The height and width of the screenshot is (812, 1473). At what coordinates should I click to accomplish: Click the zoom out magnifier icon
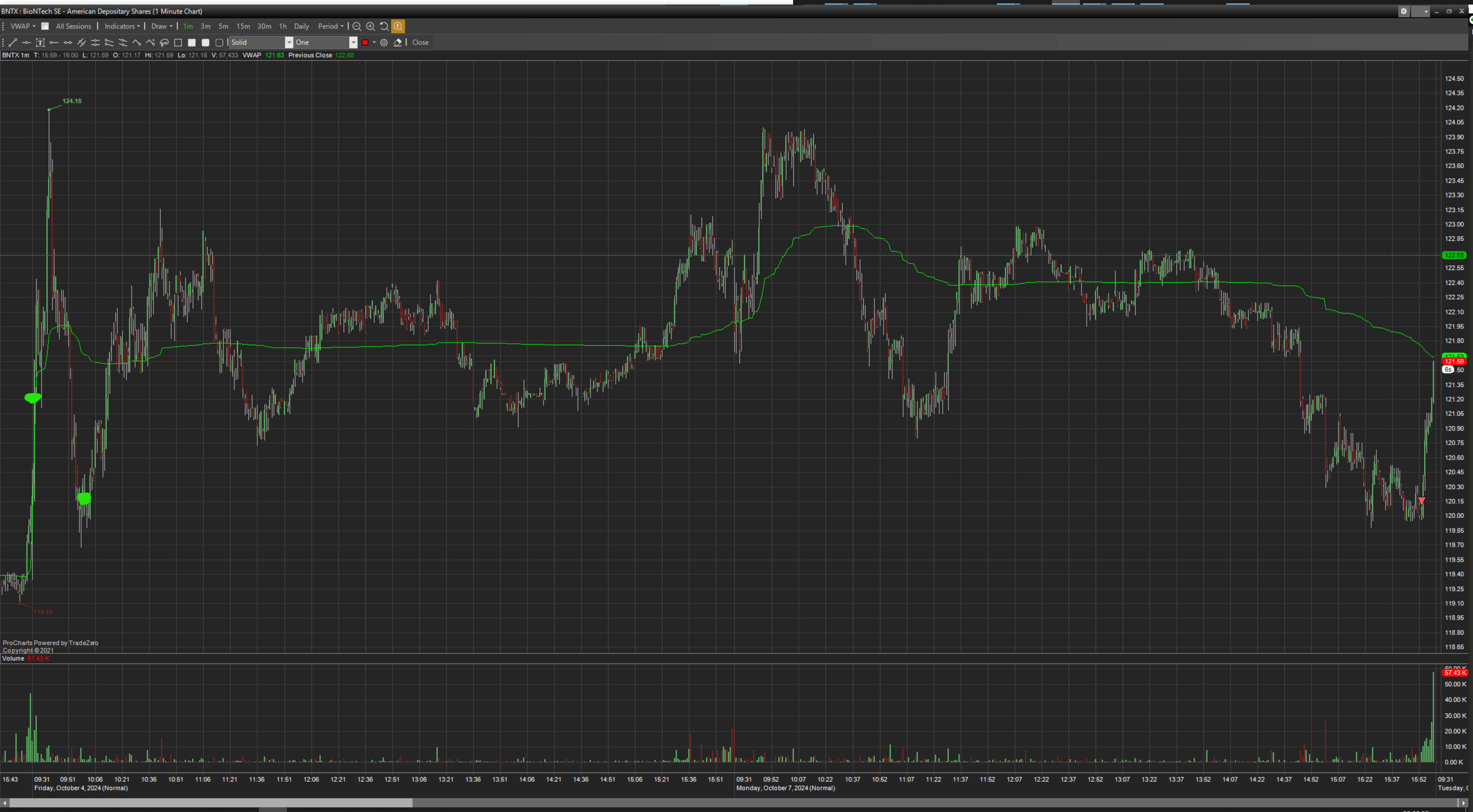(x=357, y=26)
